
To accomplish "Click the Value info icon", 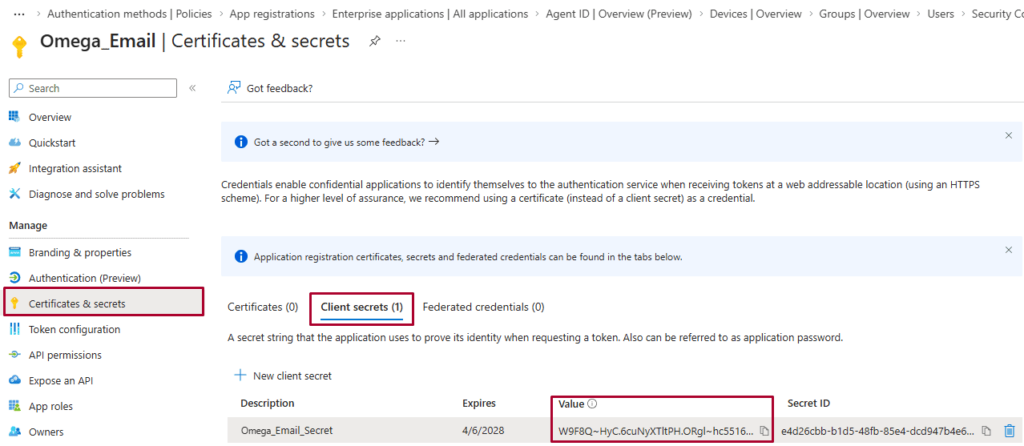I will tap(592, 404).
